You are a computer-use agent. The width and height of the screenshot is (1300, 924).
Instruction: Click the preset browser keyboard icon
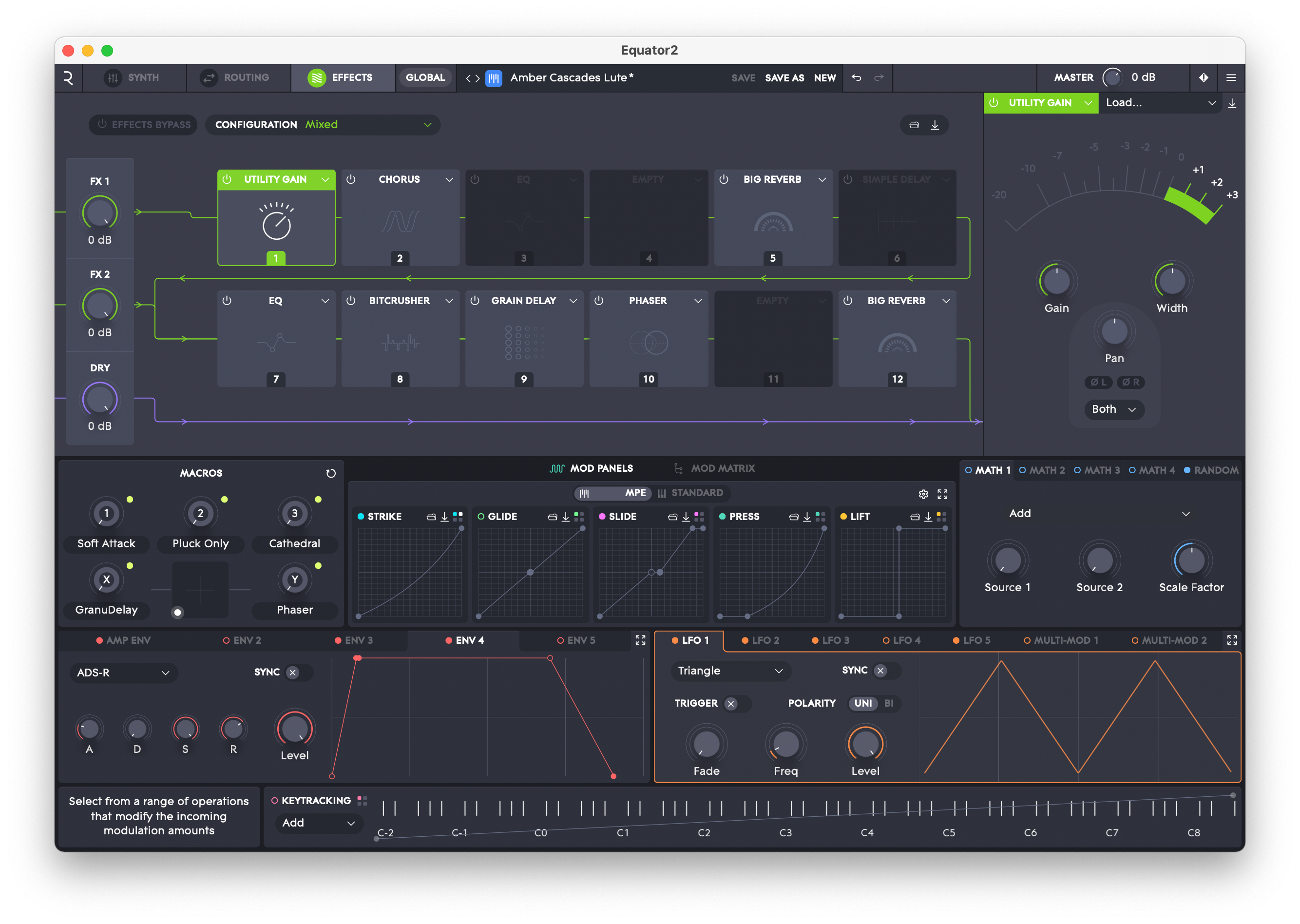click(493, 78)
